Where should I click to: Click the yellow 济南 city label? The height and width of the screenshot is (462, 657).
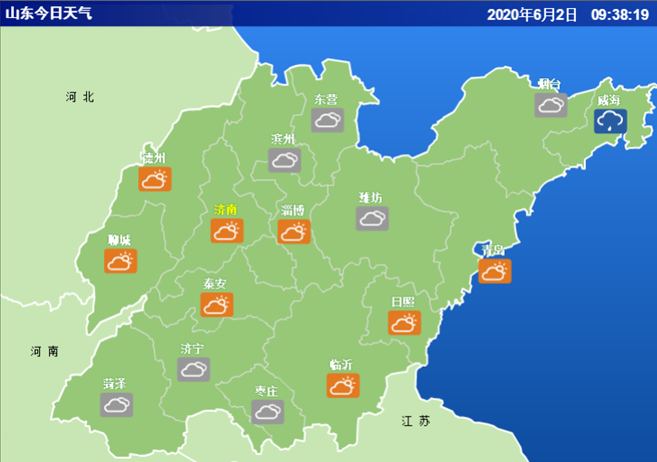point(226,209)
